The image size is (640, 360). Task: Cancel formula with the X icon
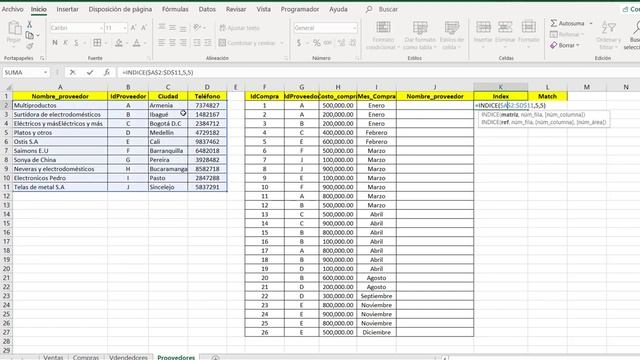(x=72, y=72)
